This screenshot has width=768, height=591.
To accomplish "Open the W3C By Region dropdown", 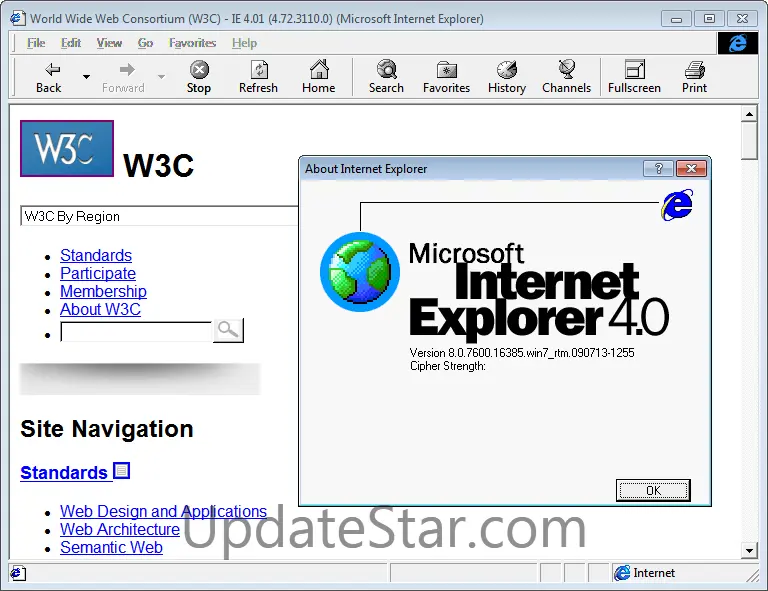I will tap(159, 216).
